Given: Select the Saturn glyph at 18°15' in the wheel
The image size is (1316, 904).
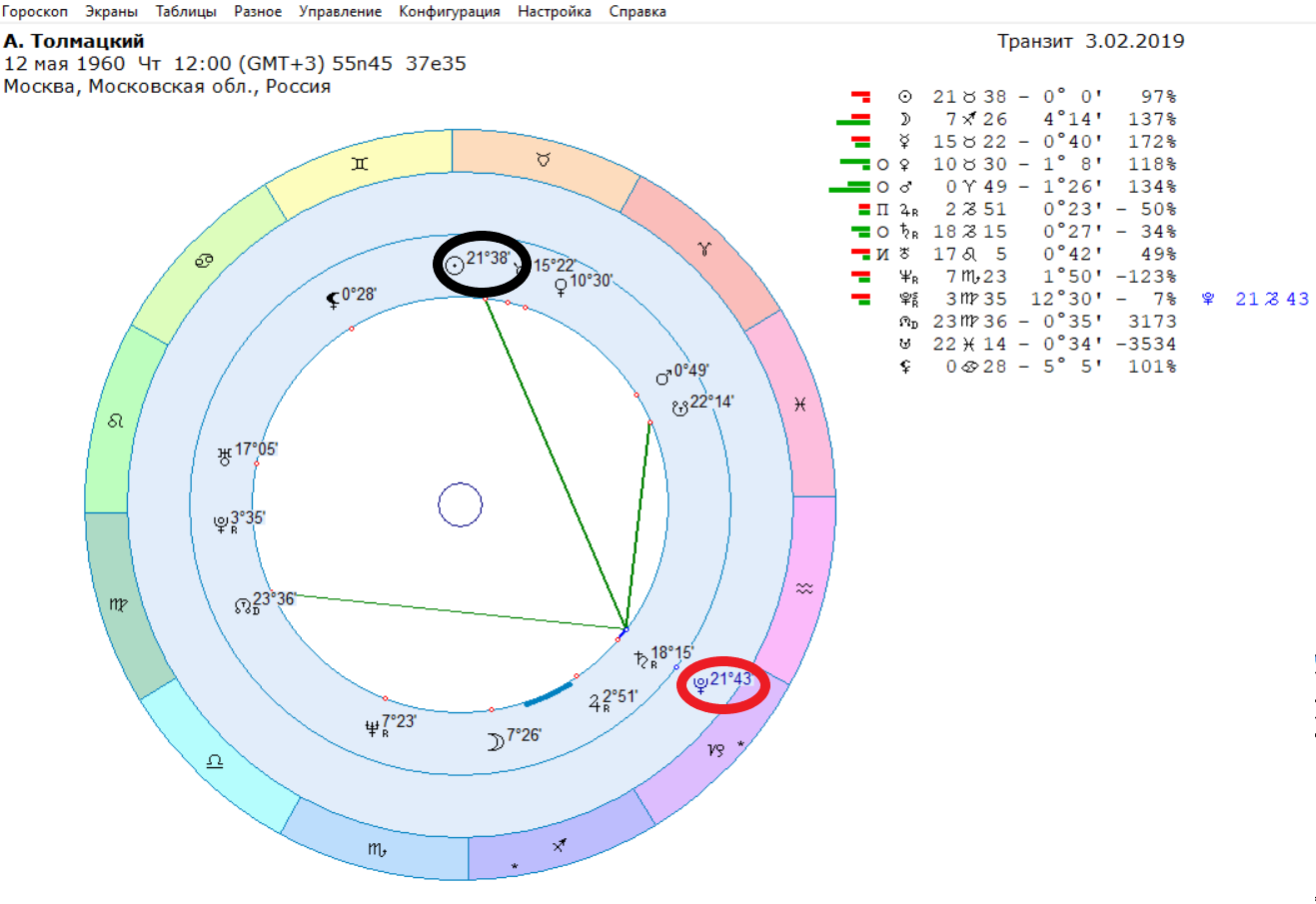Looking at the screenshot, I should 642,659.
